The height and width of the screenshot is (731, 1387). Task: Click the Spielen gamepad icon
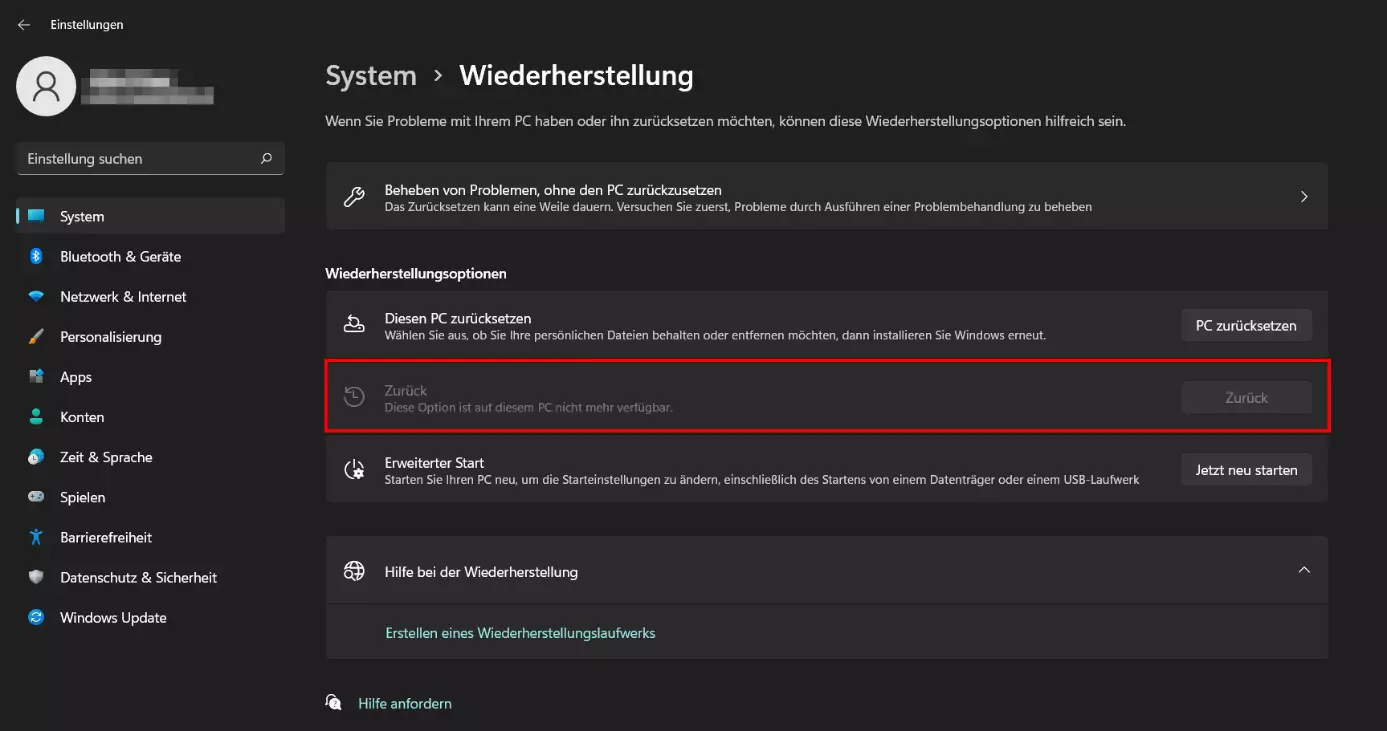(37, 497)
